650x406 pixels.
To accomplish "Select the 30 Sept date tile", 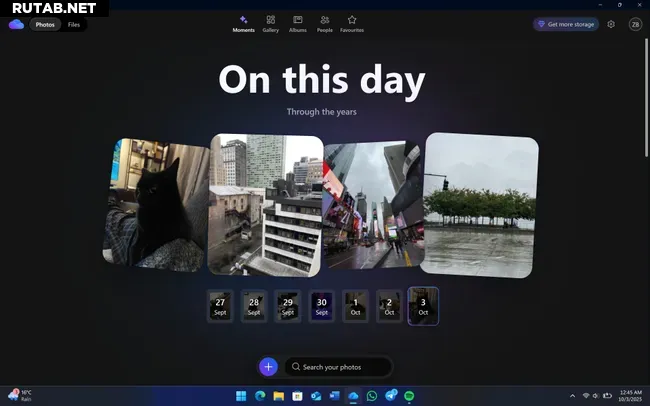I will 321,306.
